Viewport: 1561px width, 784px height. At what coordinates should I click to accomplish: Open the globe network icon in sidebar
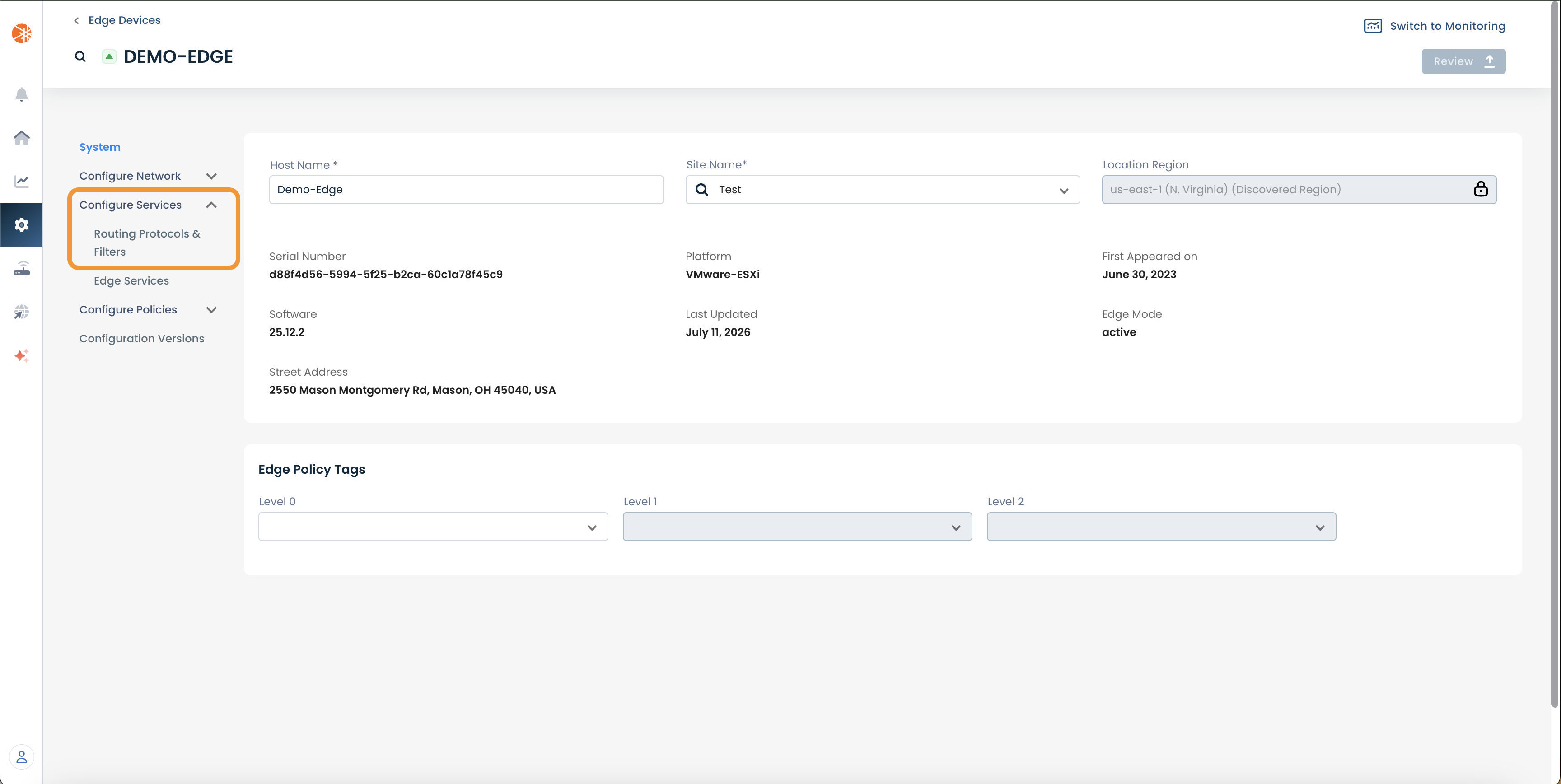pos(21,312)
